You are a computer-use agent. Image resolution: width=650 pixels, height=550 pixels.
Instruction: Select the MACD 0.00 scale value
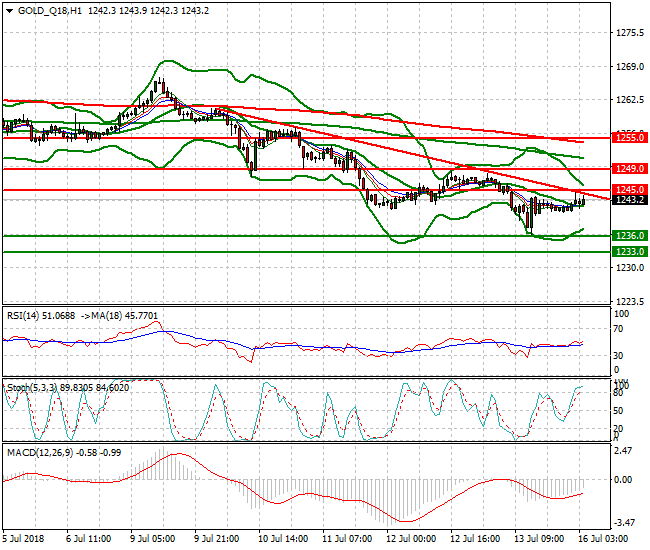point(624,480)
